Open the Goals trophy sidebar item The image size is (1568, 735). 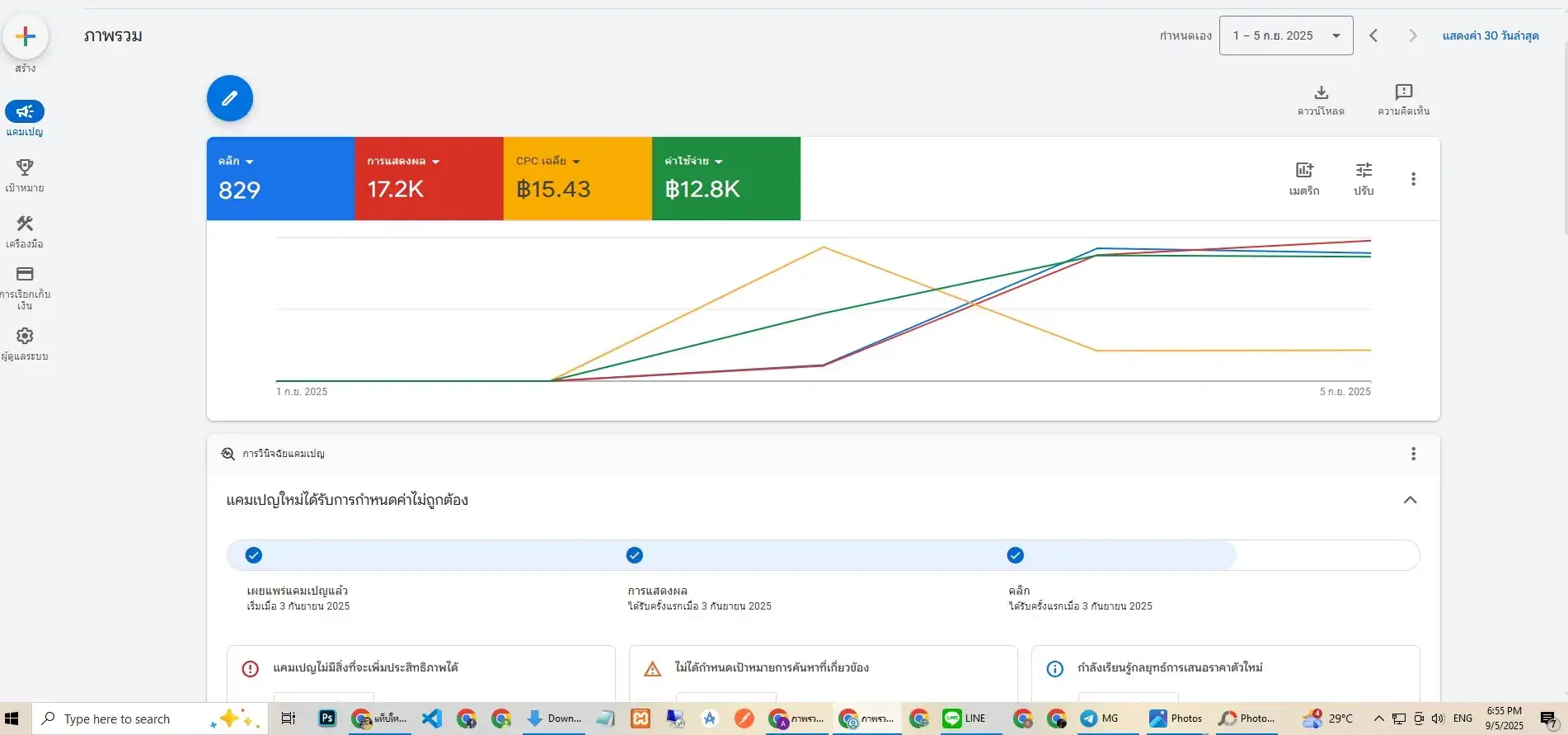[x=25, y=167]
